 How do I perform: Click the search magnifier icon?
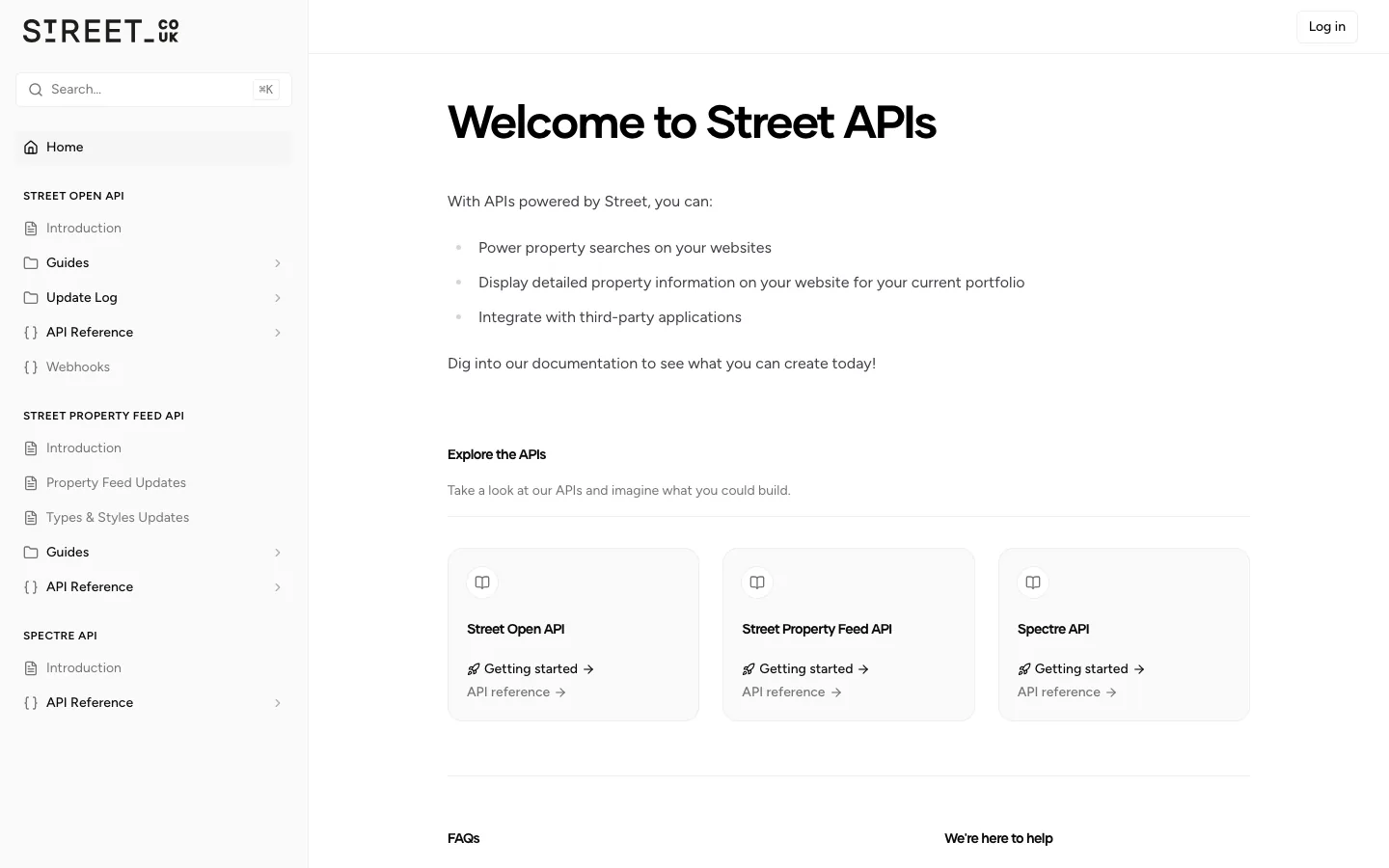(x=36, y=90)
